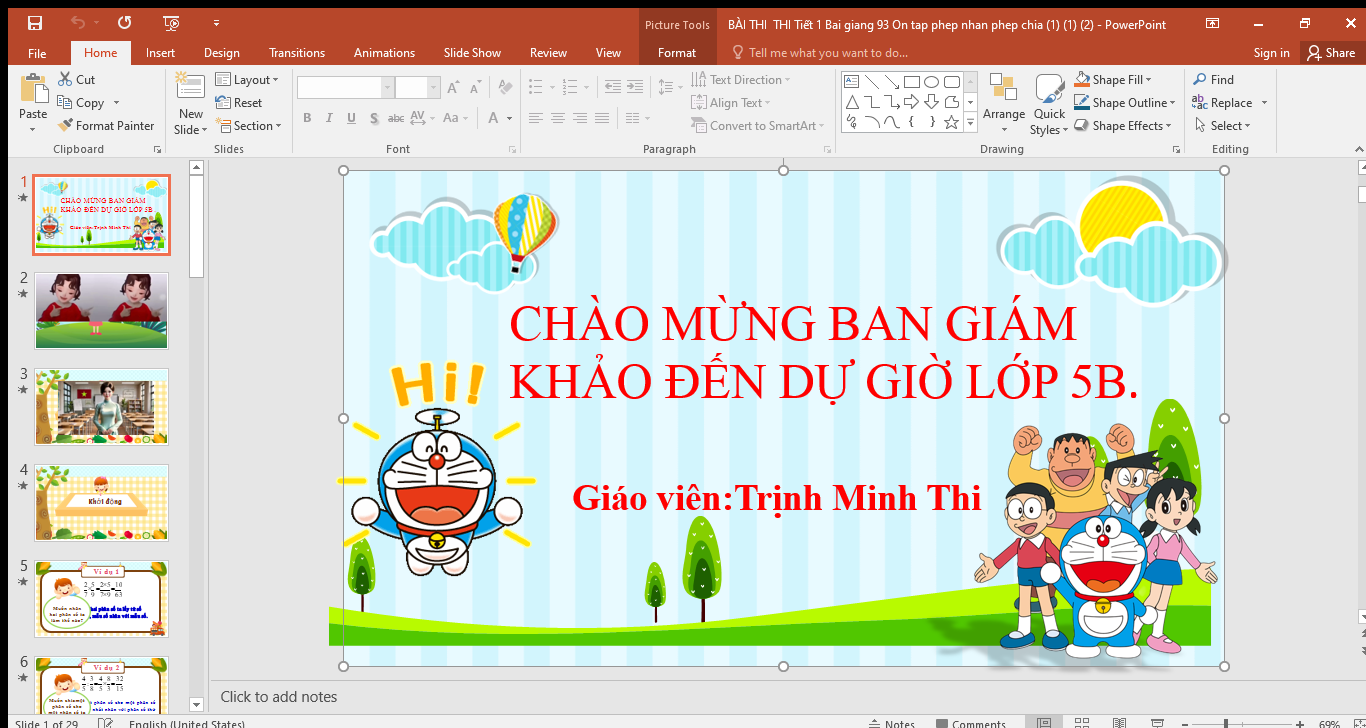Click the Notes button in status bar

(x=892, y=723)
